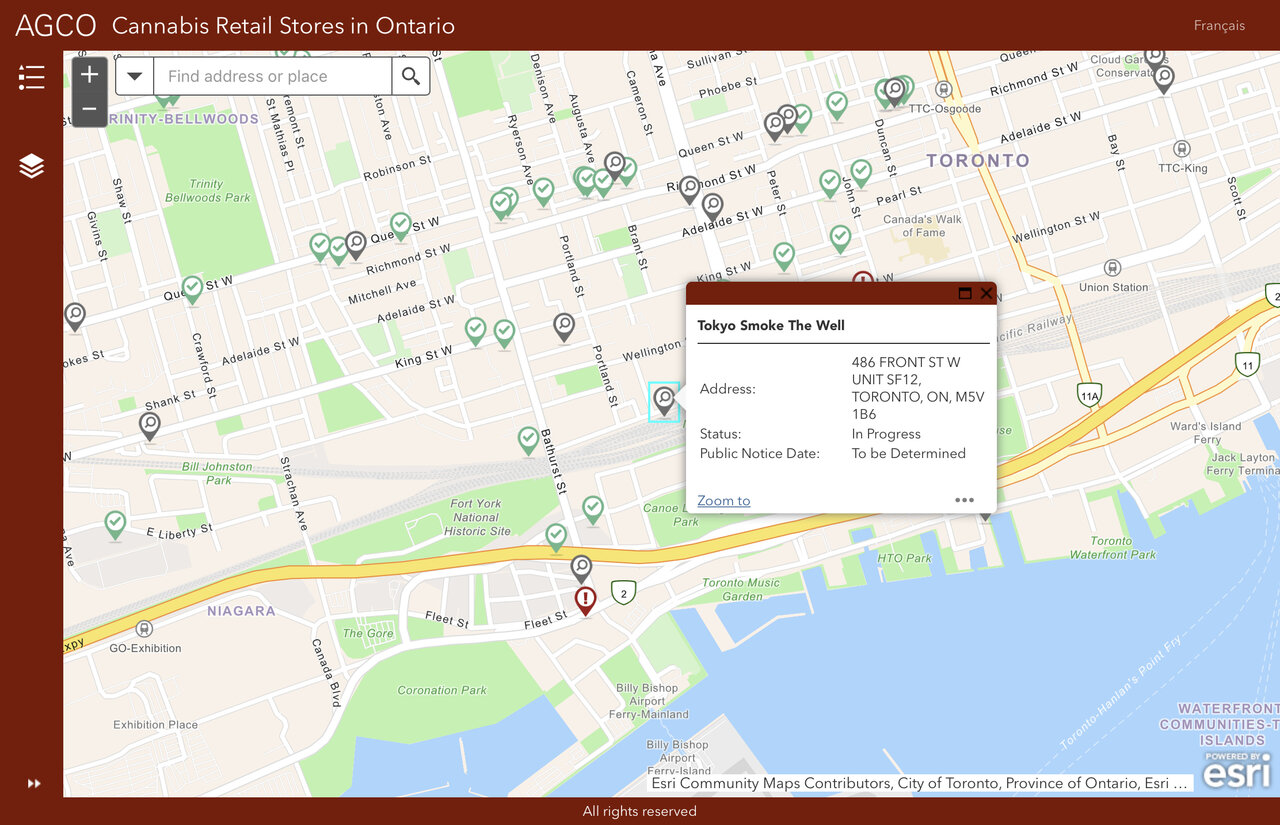The image size is (1280, 825).
Task: Expand the collapsed sidebar with double arrows
Action: coord(34,783)
